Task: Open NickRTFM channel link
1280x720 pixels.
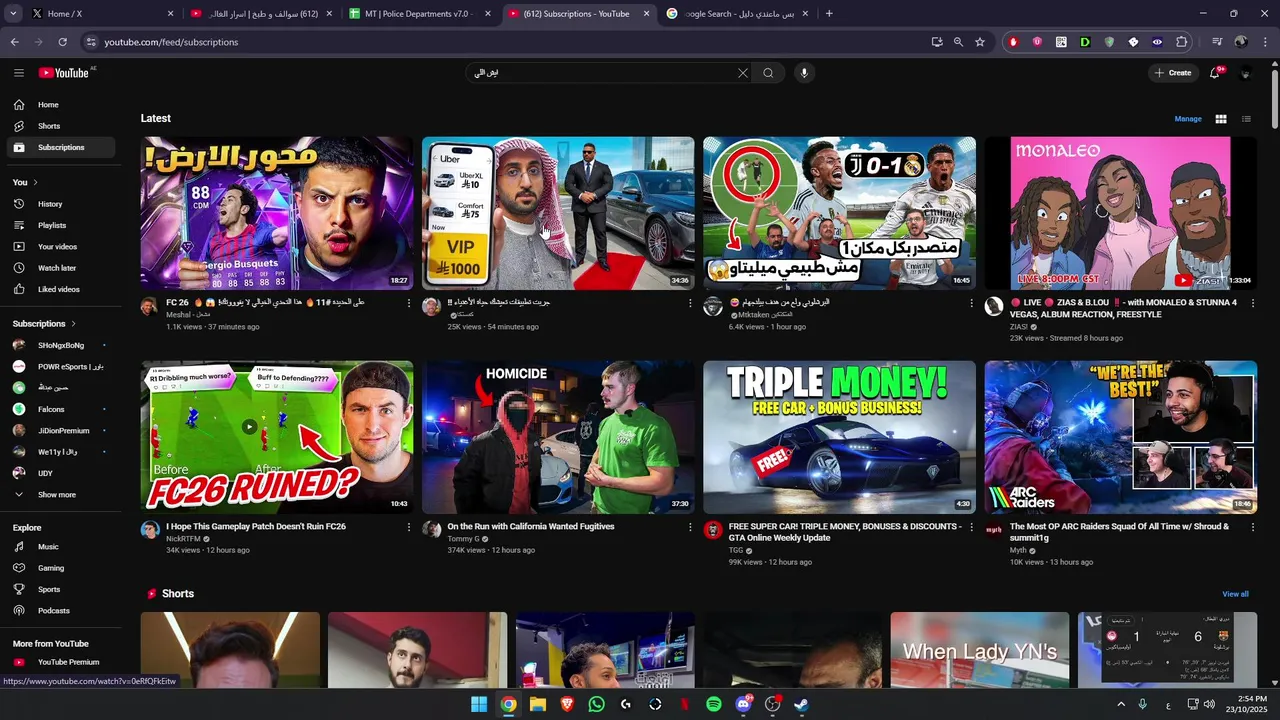Action: pos(182,539)
